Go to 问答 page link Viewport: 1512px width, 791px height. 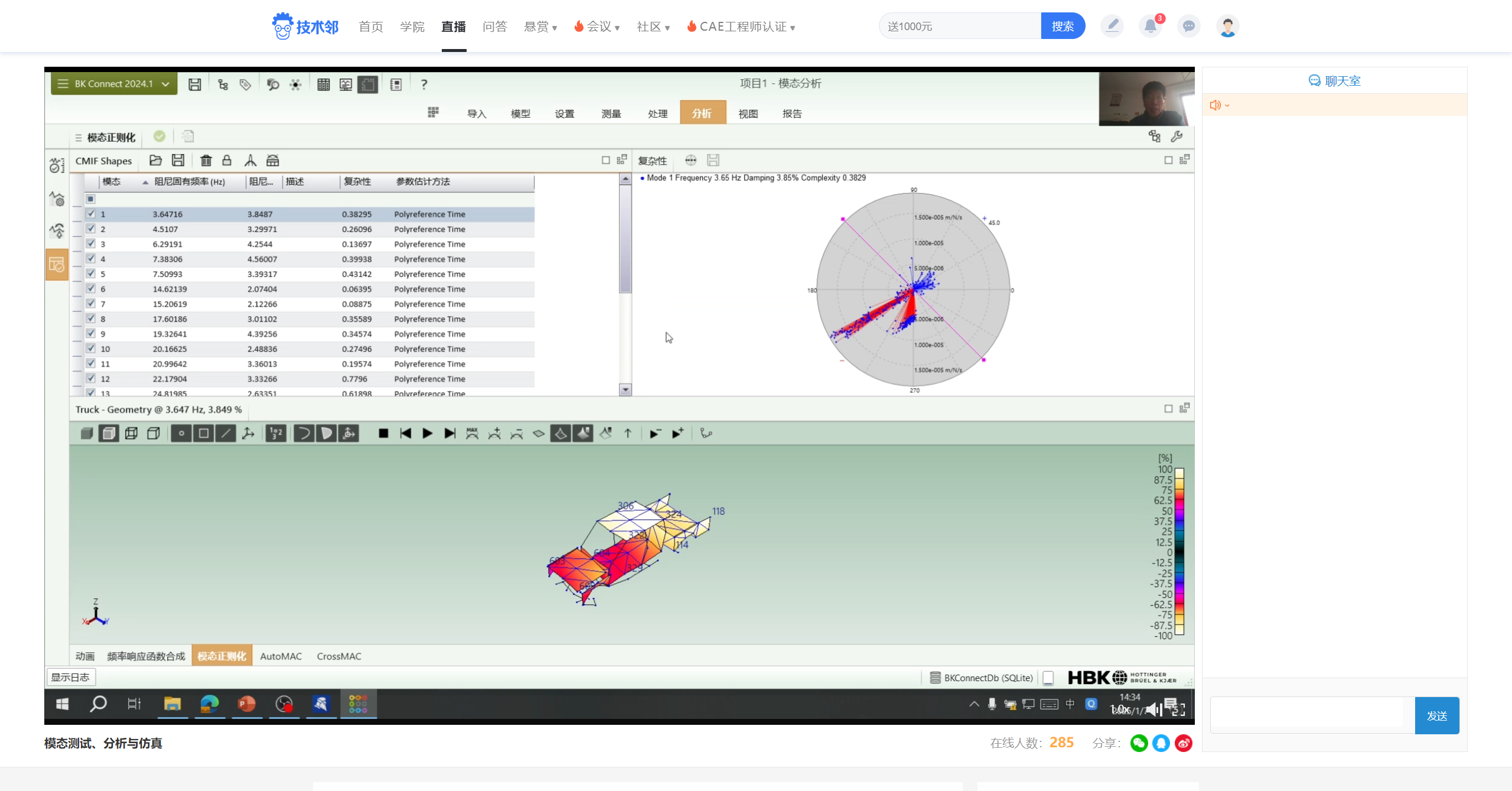click(x=495, y=27)
